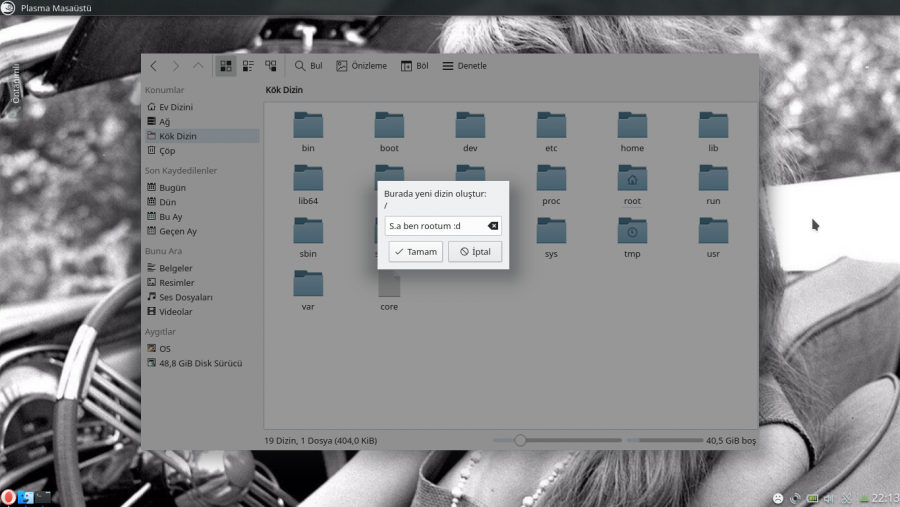Select the bin folder

click(308, 132)
